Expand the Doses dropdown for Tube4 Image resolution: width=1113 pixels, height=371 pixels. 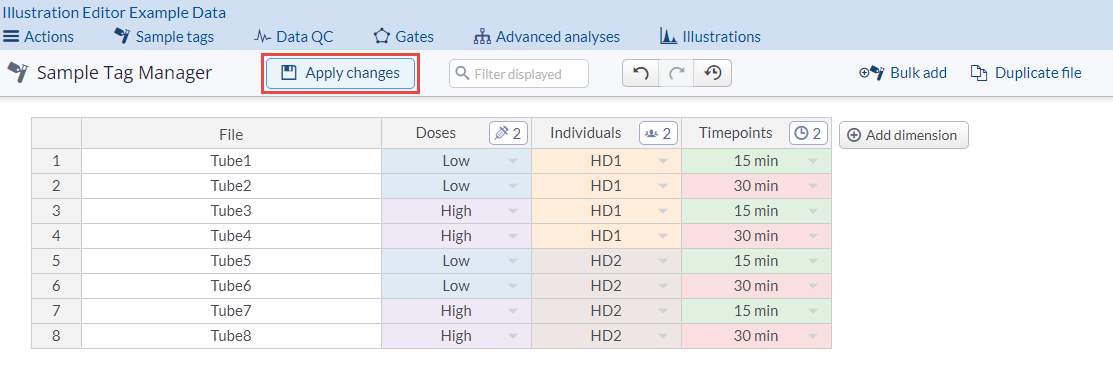pos(512,236)
